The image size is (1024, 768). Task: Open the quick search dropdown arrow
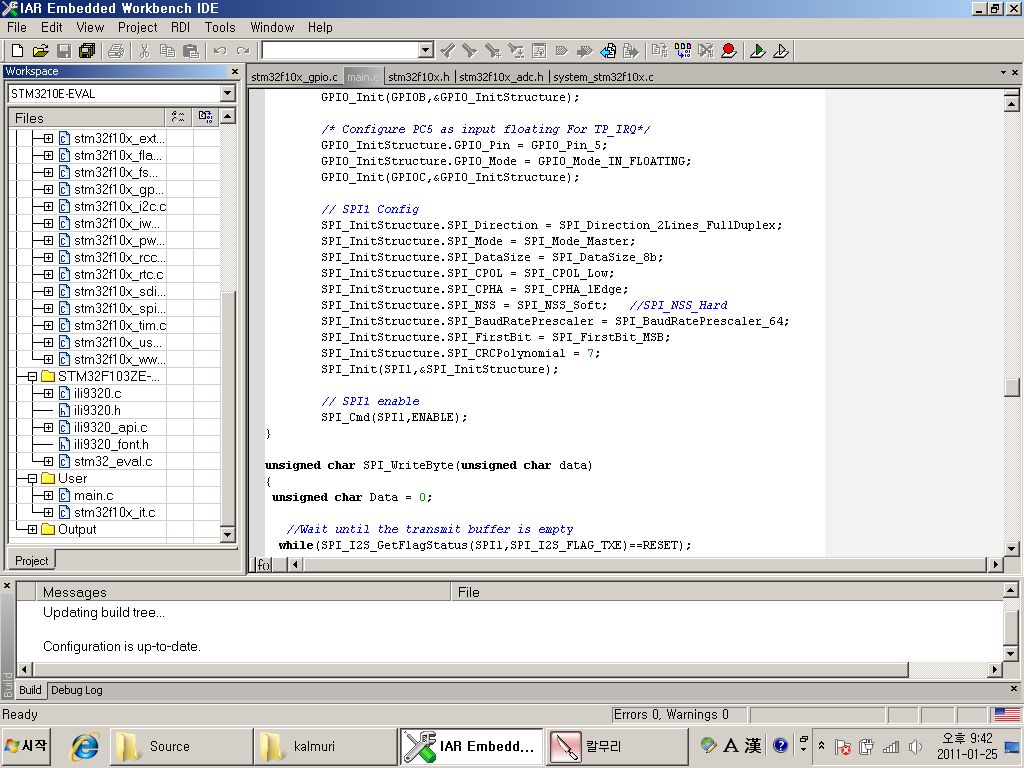tap(426, 50)
